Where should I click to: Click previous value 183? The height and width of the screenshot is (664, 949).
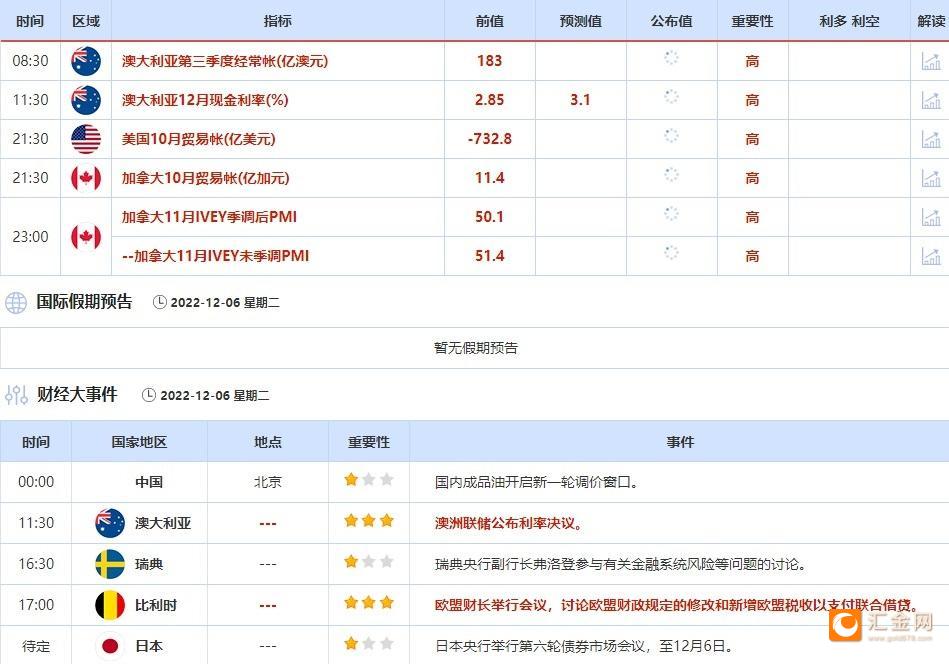pos(490,61)
